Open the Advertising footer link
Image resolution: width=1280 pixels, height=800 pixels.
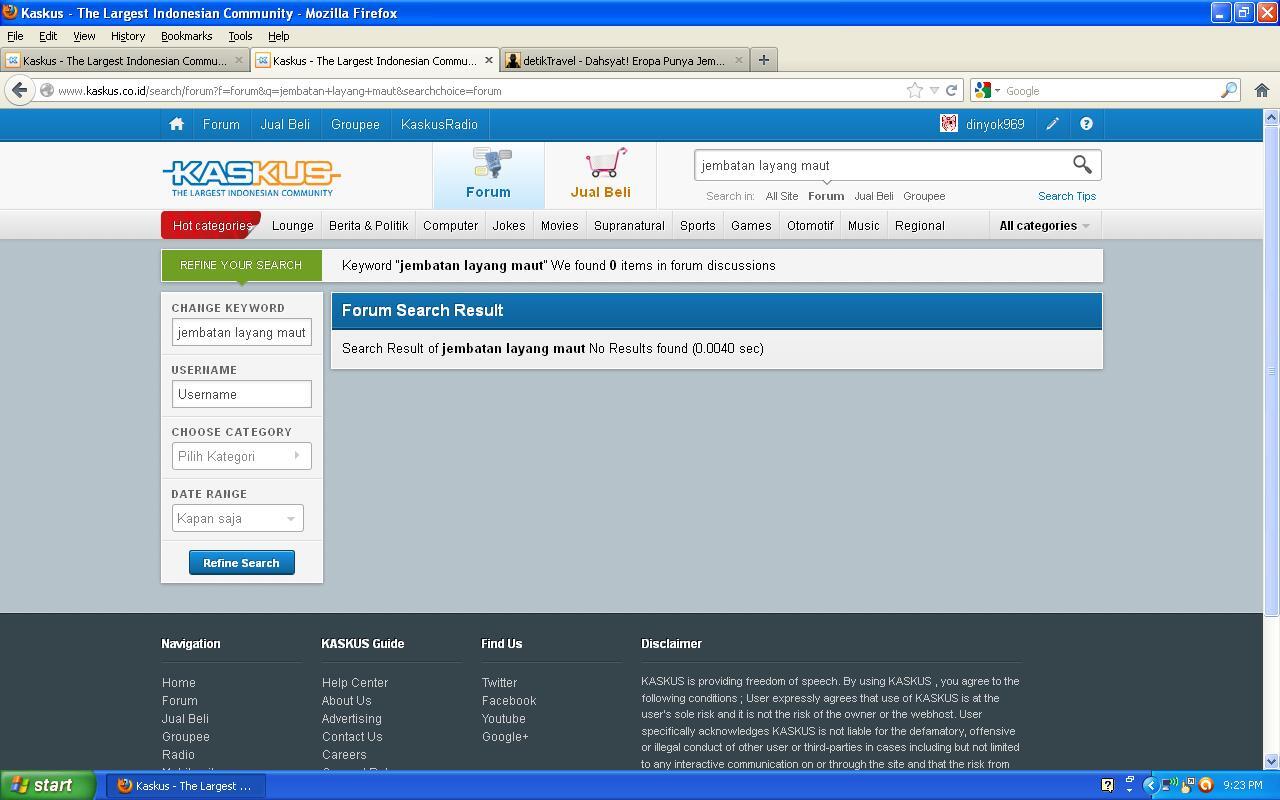[x=351, y=718]
